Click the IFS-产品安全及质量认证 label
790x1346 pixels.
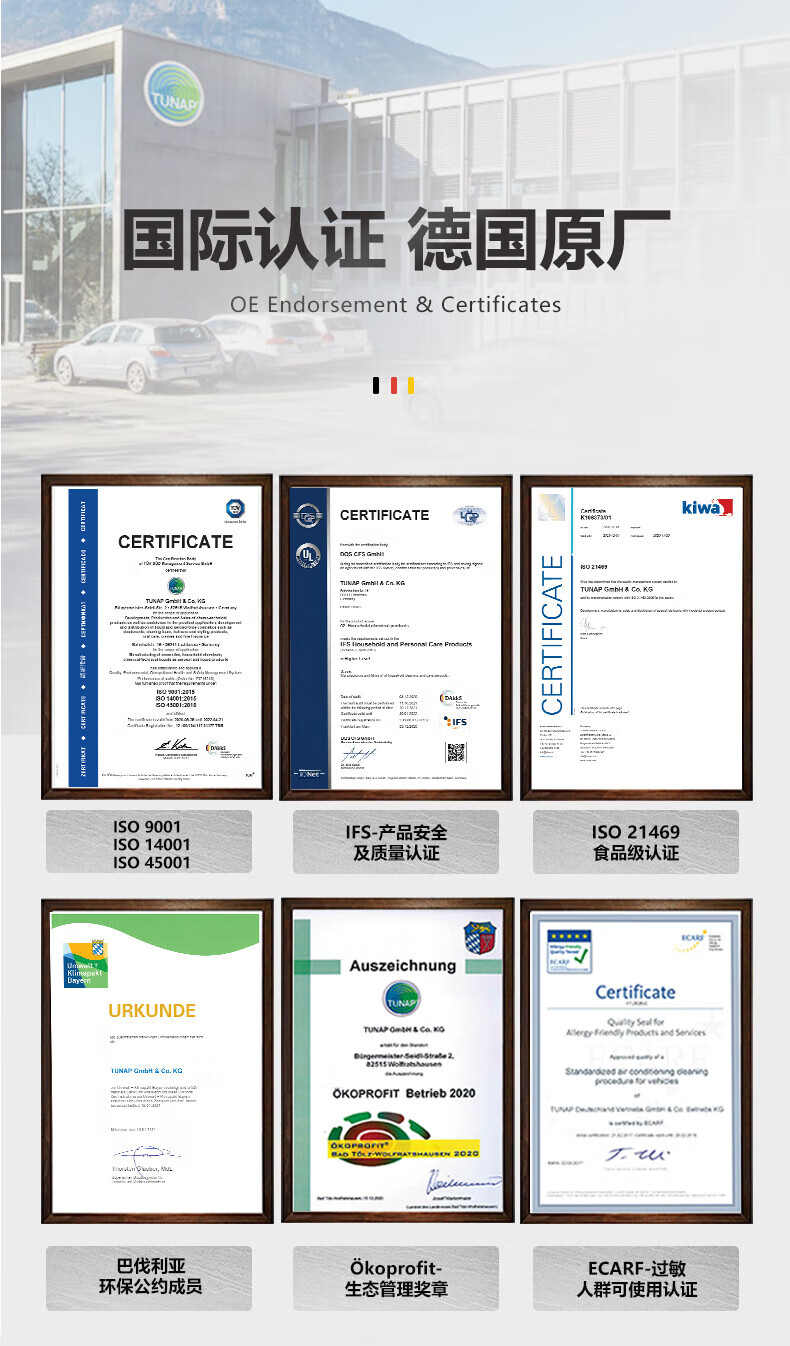point(395,842)
